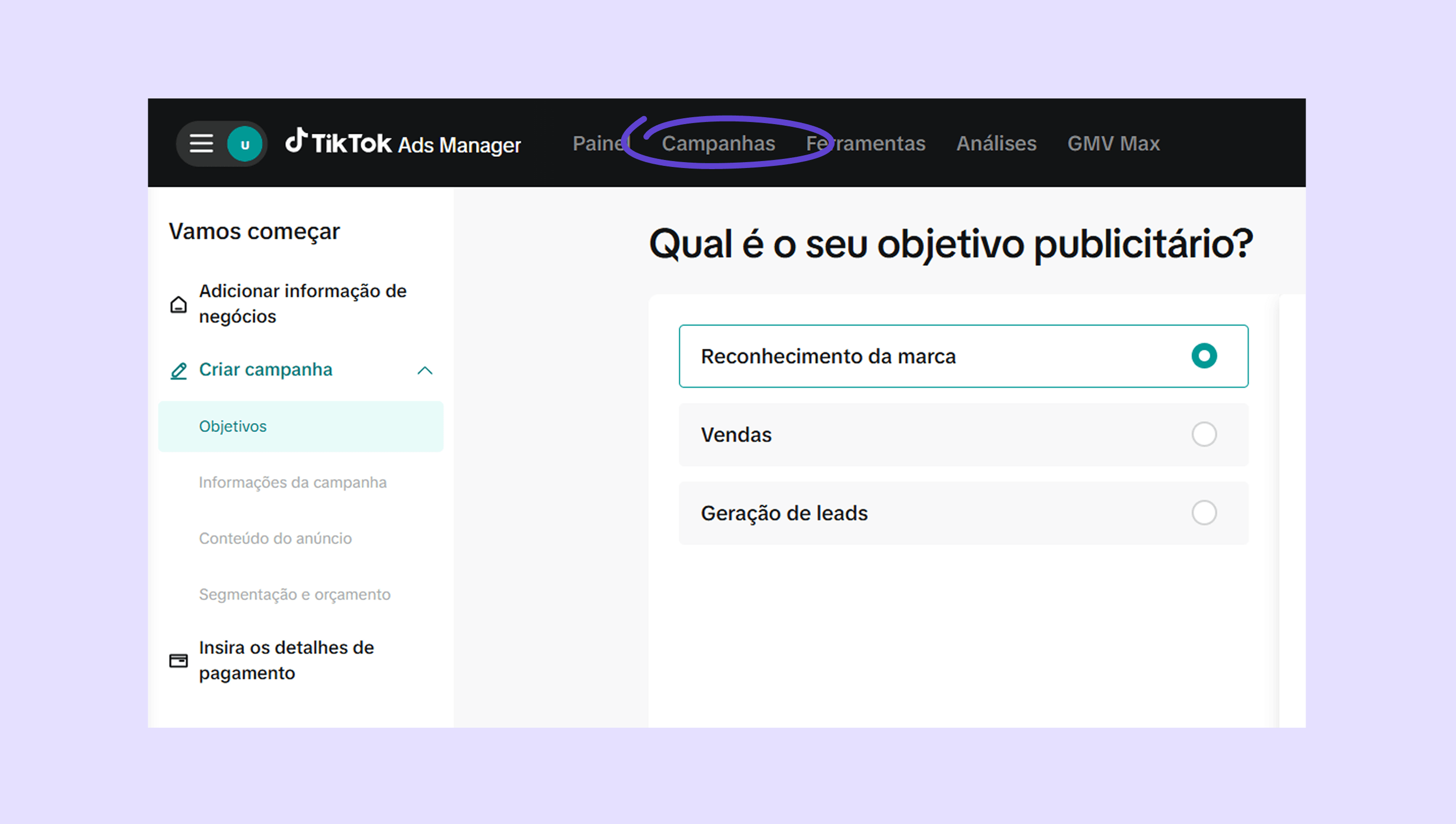1456x824 pixels.
Task: Switch to the Análises tab
Action: pos(996,144)
